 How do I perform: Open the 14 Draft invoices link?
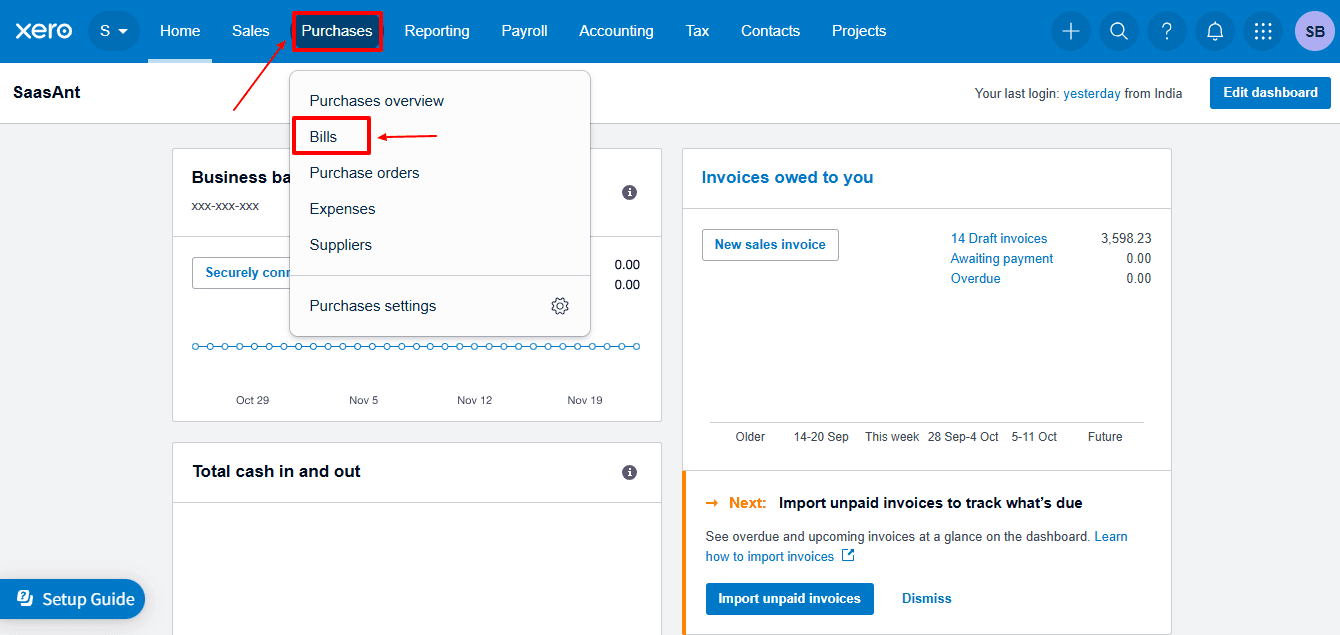coord(999,239)
